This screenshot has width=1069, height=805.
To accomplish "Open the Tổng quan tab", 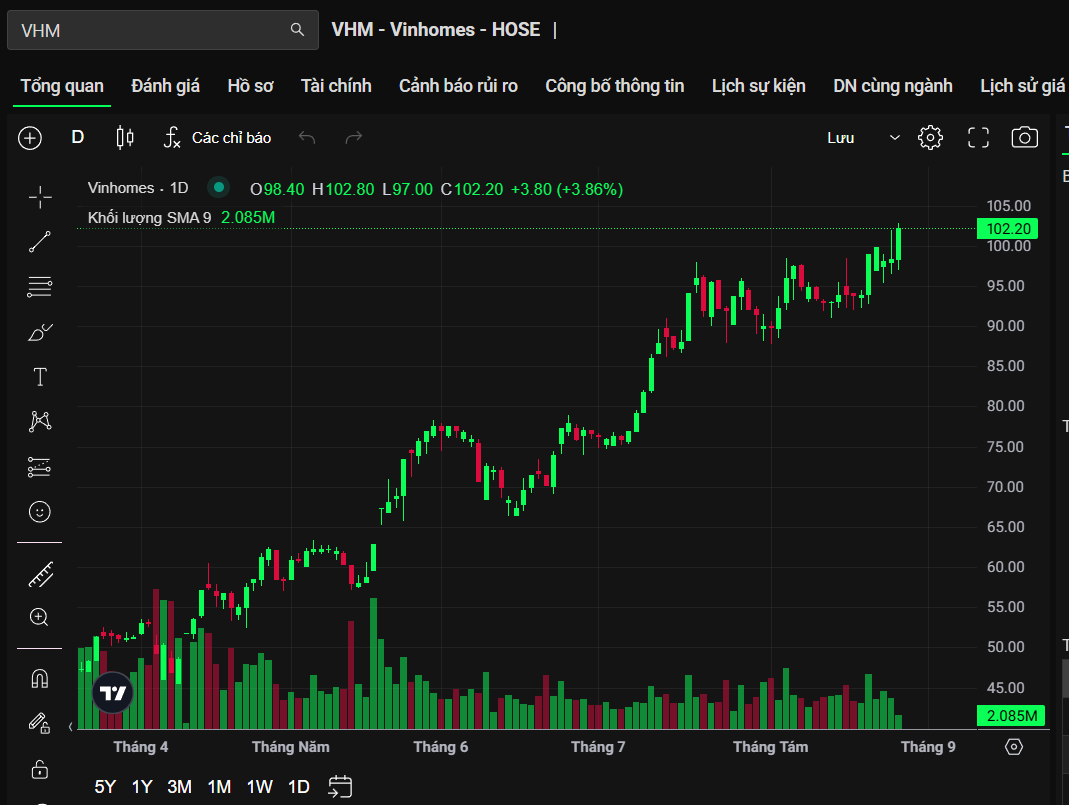I will tap(62, 86).
